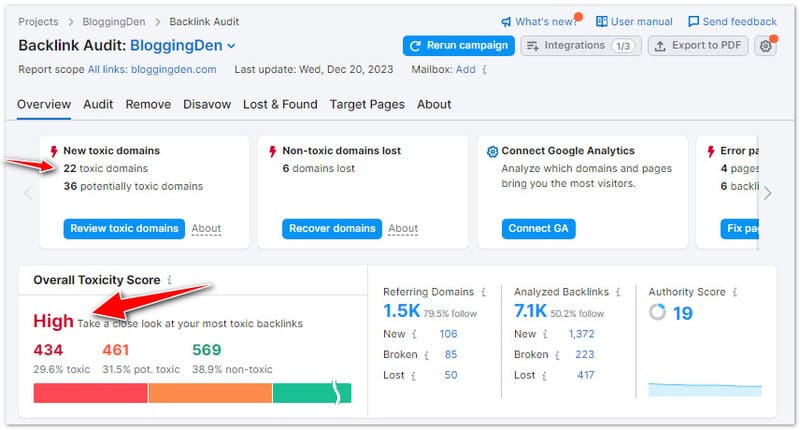Open the bloggingden.com report scope link

152,70
